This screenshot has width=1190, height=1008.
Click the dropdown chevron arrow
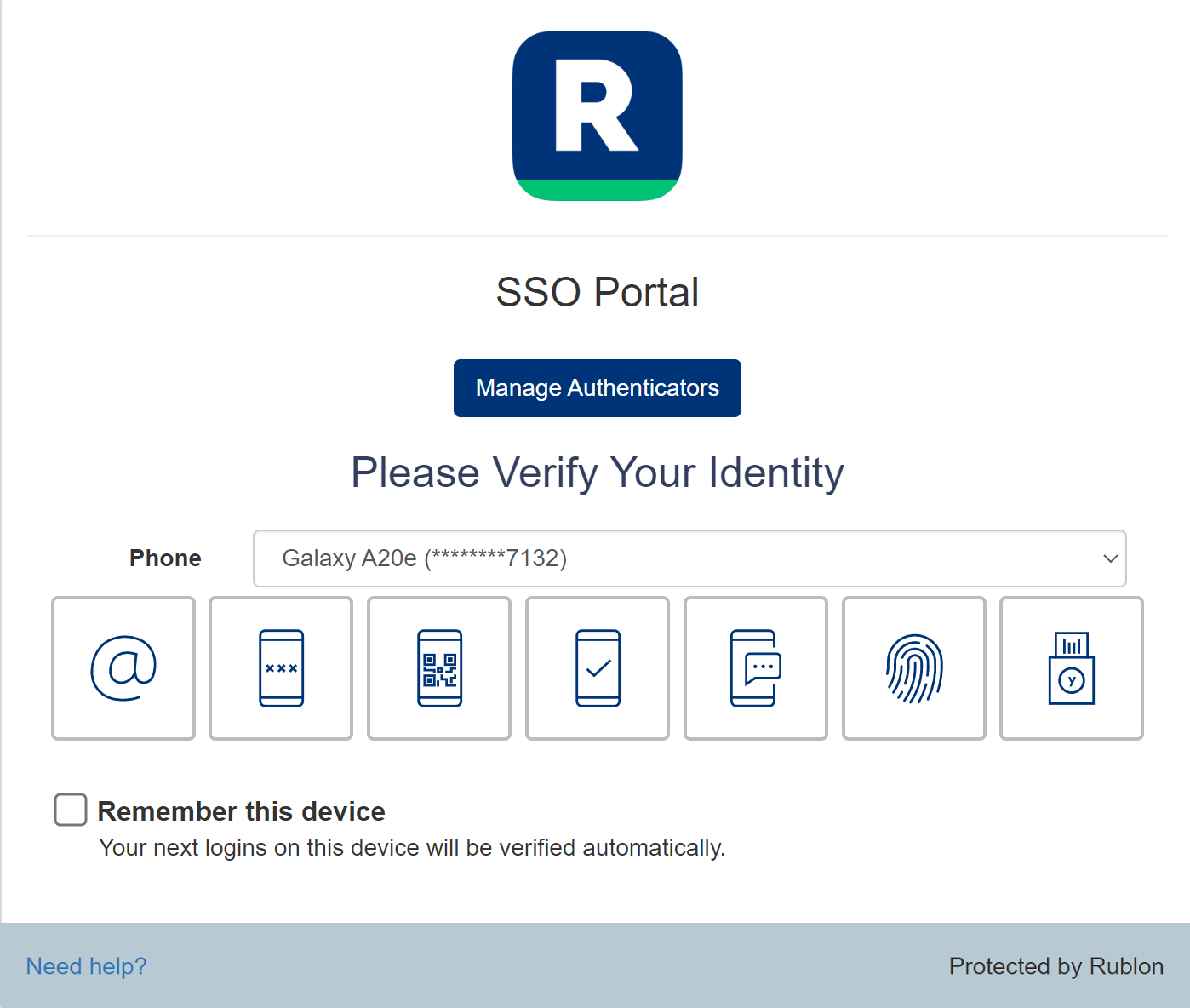[1110, 558]
